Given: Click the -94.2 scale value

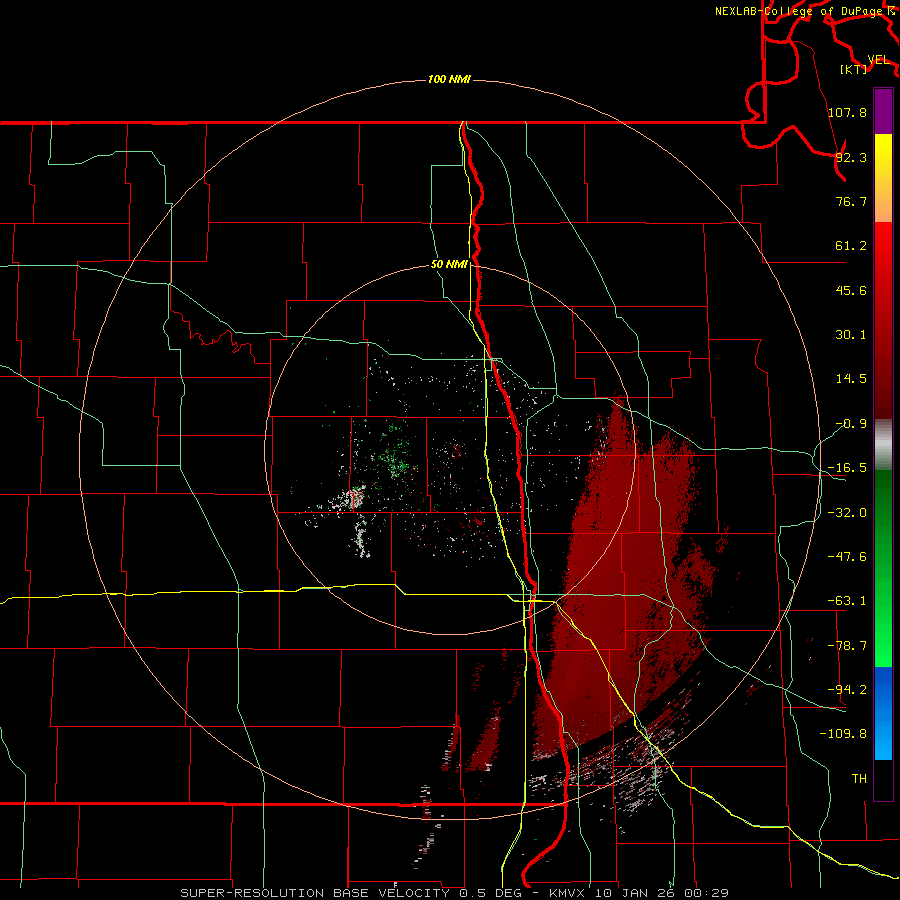Looking at the screenshot, I should tap(848, 689).
